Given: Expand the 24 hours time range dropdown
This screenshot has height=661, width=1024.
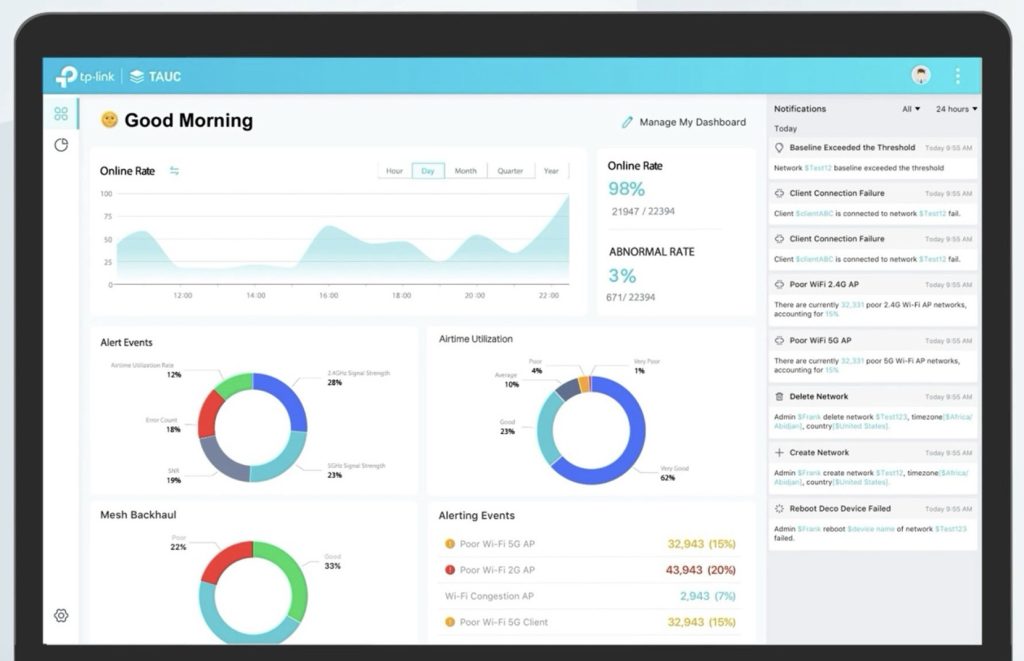Looking at the screenshot, I should click(956, 109).
